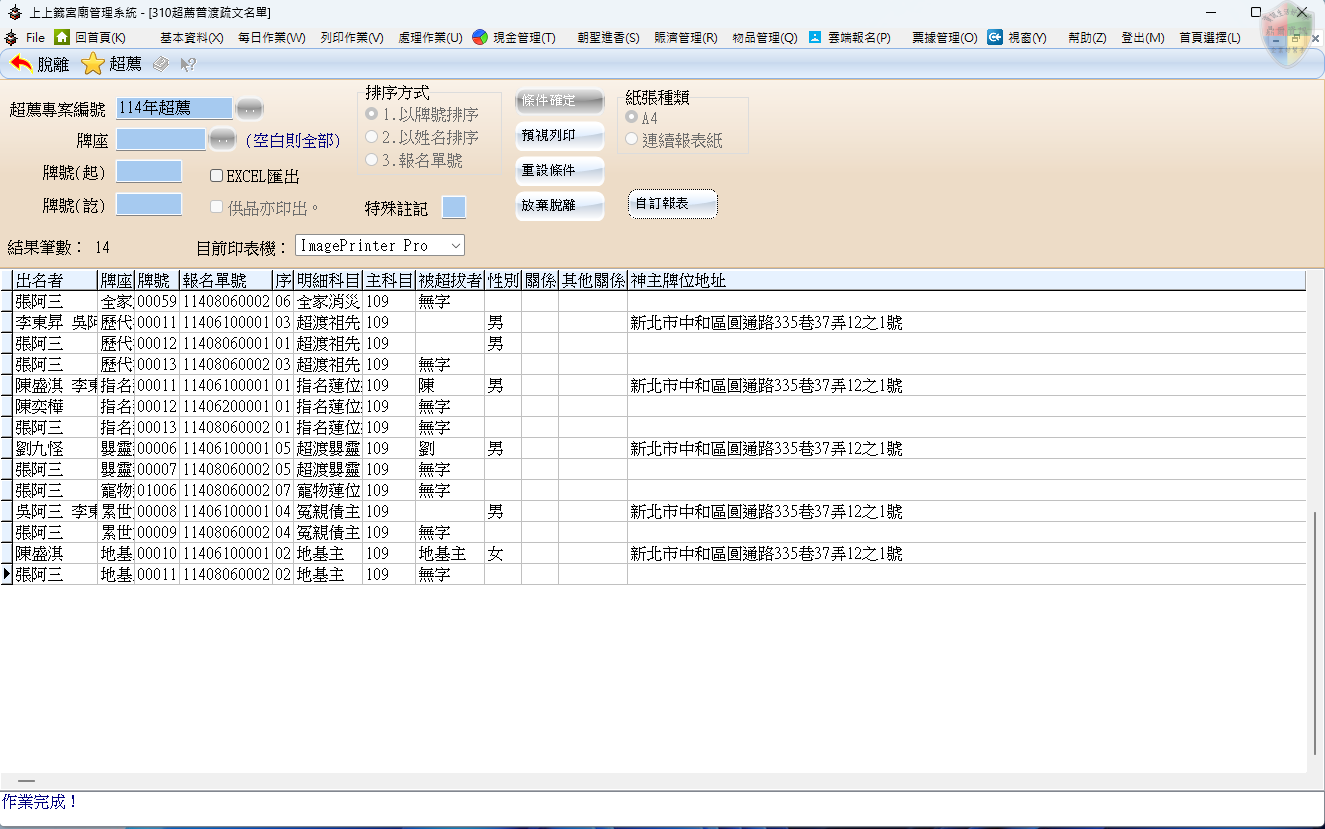Viewport: 1325px width, 829px height.
Task: Open the 牌座 lookup ellipsis button
Action: pyautogui.click(x=222, y=139)
